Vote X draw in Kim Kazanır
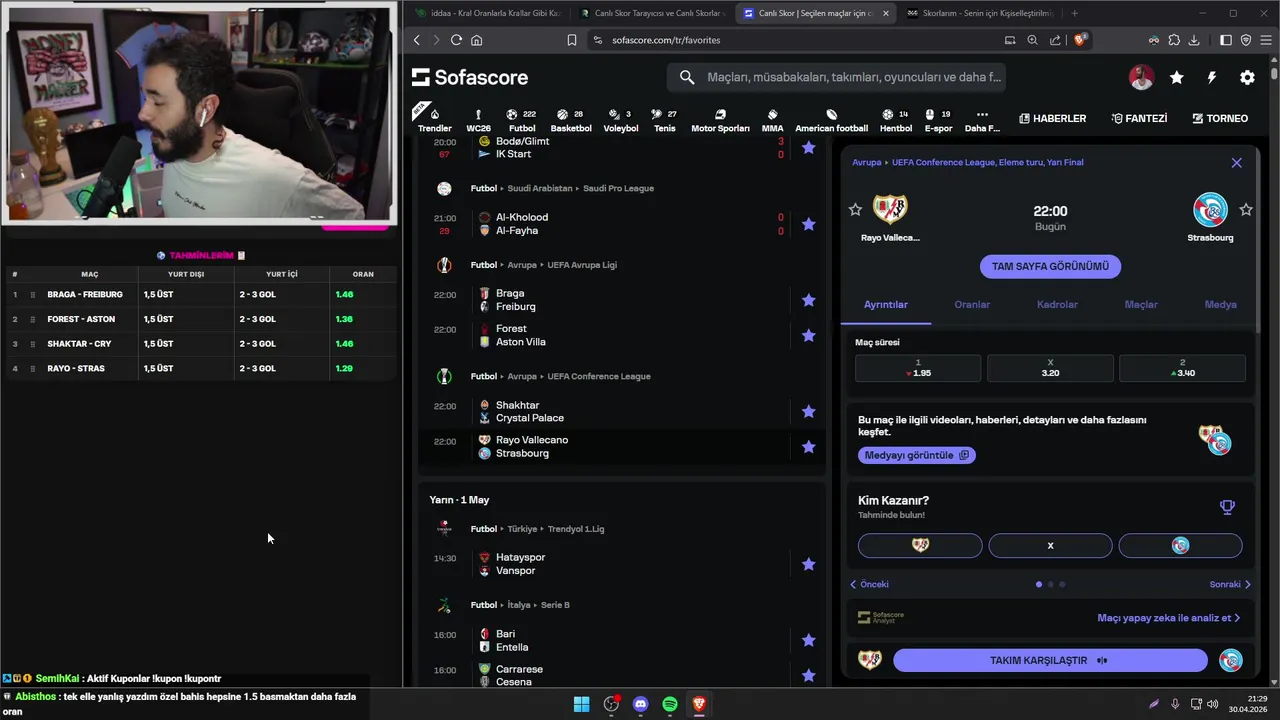1280x720 pixels. pos(1050,545)
